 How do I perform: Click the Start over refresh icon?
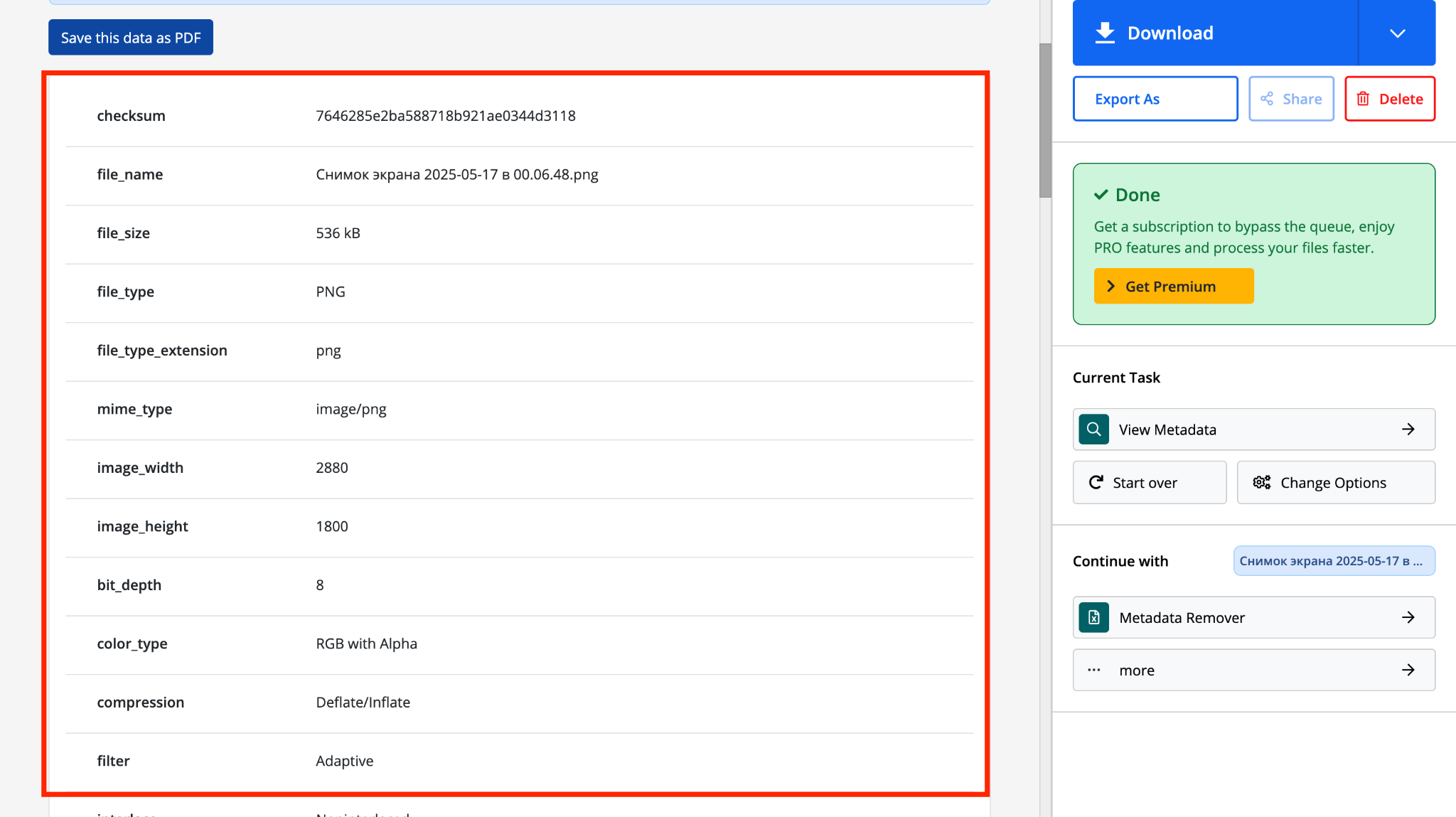pyautogui.click(x=1096, y=483)
